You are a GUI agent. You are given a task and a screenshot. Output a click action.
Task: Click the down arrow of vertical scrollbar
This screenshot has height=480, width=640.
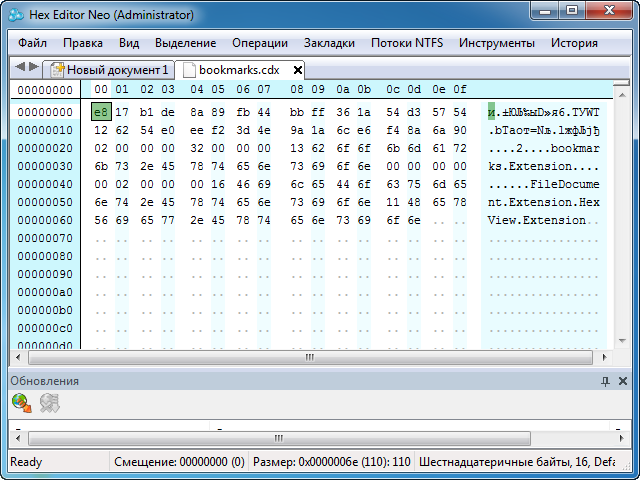tap(622, 340)
